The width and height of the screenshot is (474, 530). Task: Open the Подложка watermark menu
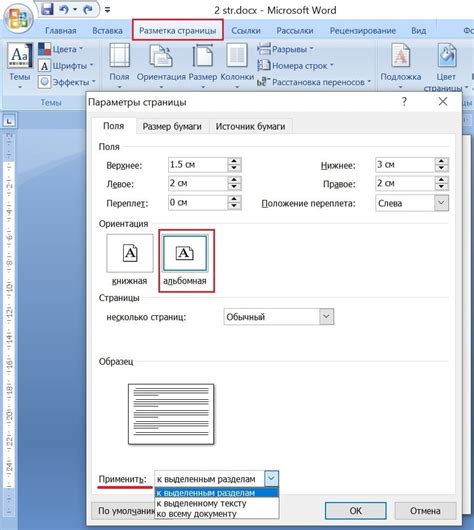coord(401,66)
